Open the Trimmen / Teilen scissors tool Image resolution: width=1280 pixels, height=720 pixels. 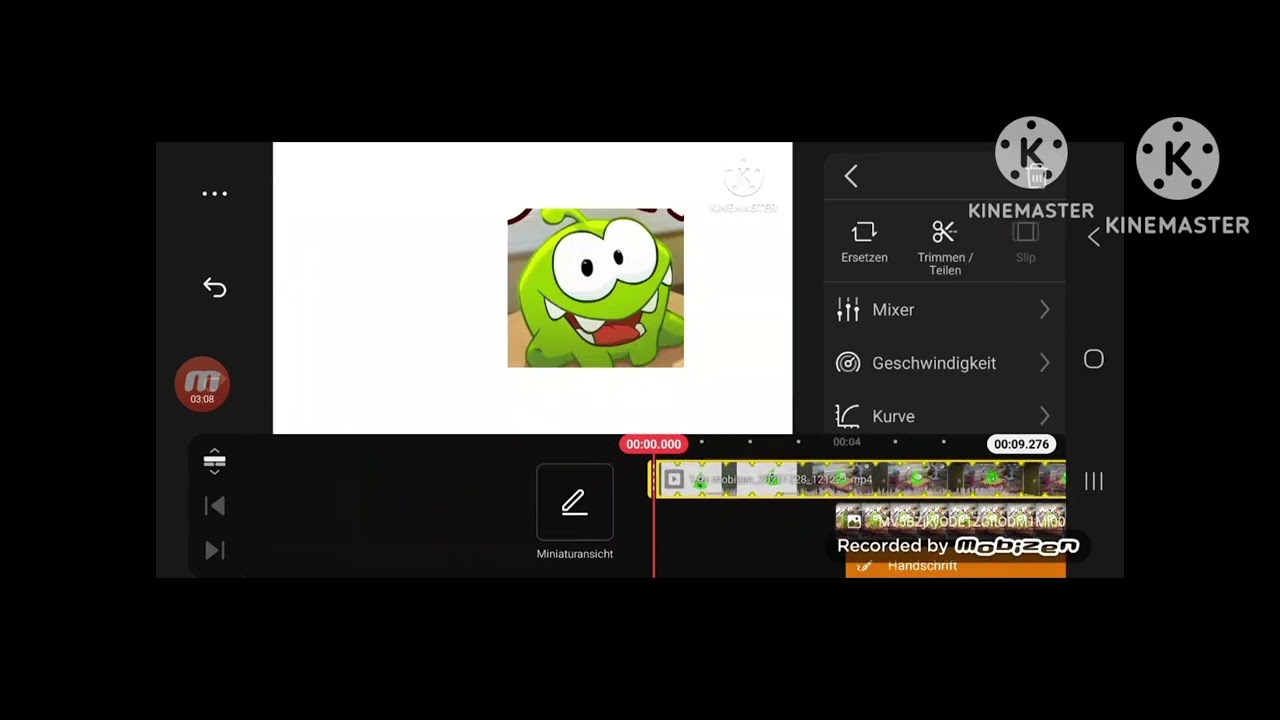(x=945, y=248)
